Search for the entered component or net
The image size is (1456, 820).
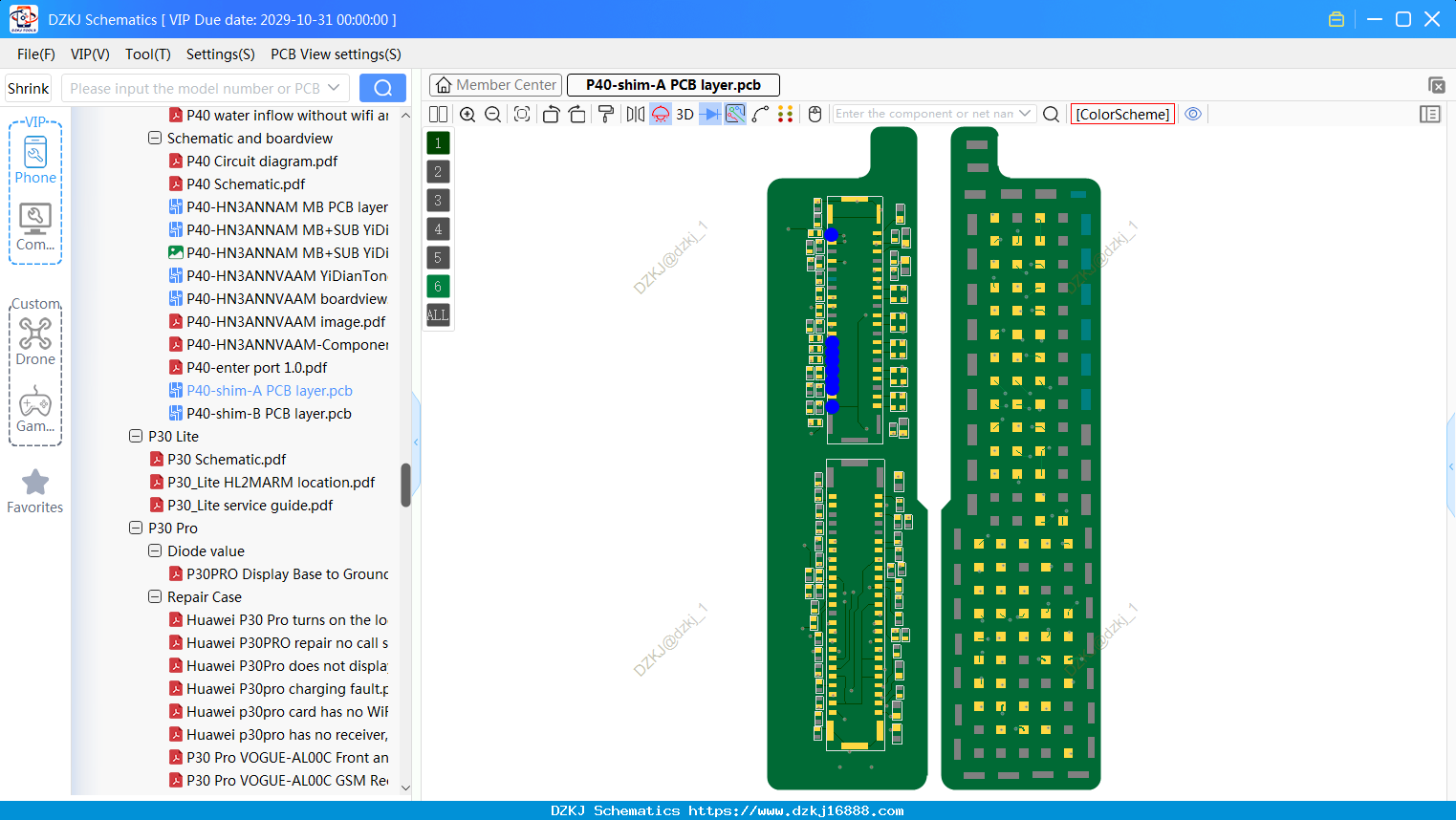[1051, 115]
